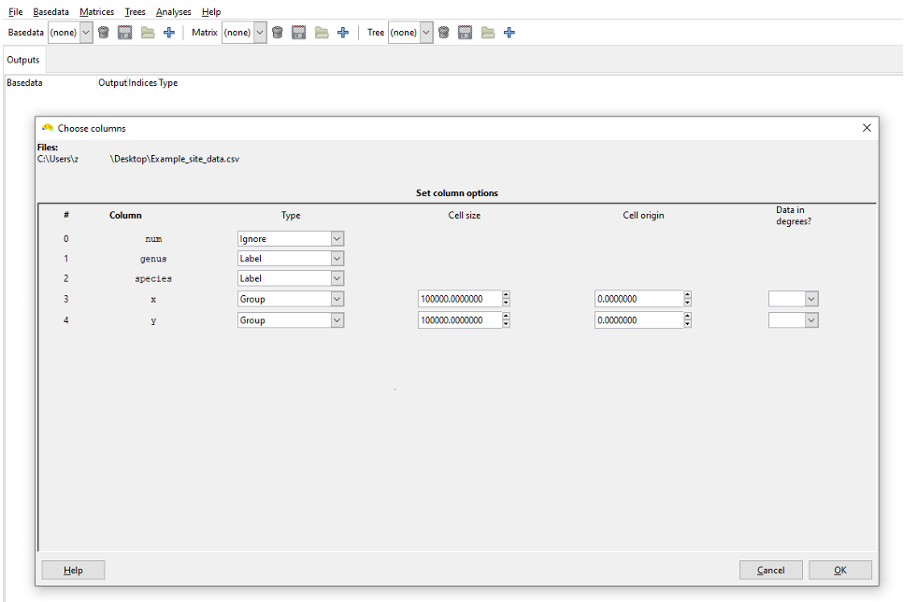The width and height of the screenshot is (904, 602).
Task: Open the Analyses menu
Action: [173, 12]
